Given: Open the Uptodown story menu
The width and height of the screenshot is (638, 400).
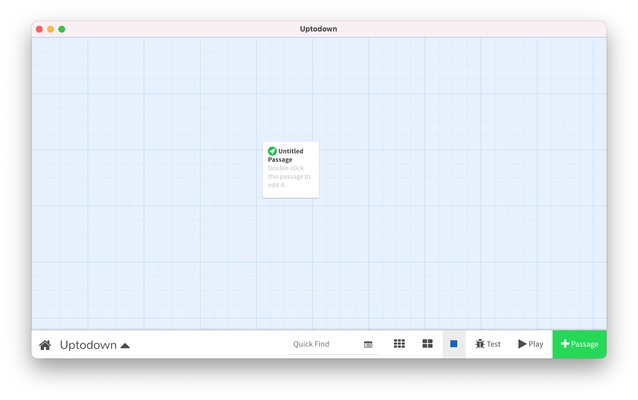Looking at the screenshot, I should (x=94, y=345).
